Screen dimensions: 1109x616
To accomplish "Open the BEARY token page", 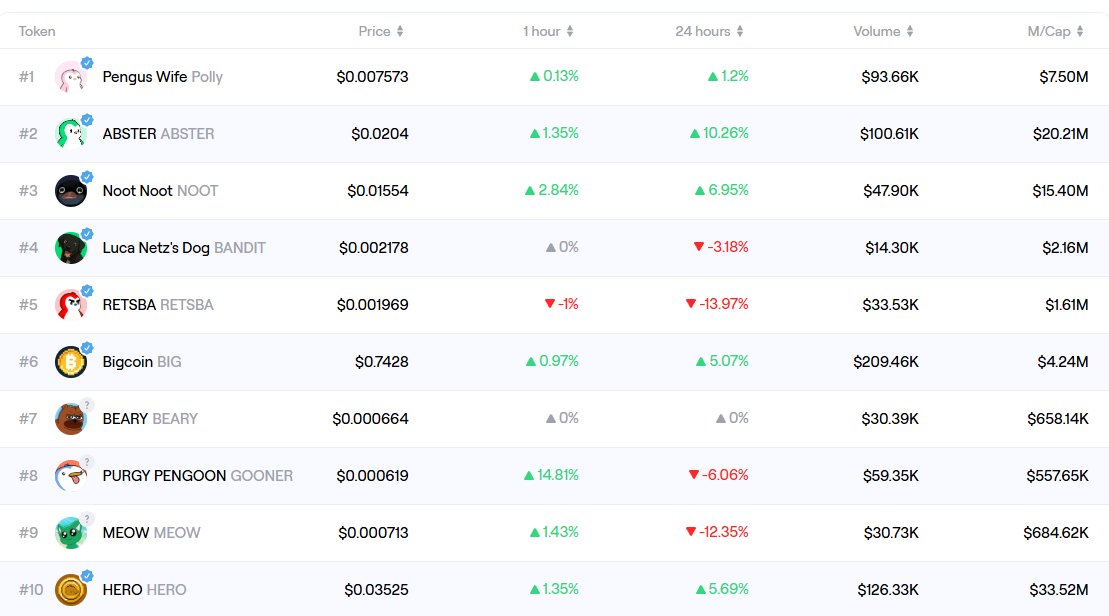I will 150,419.
